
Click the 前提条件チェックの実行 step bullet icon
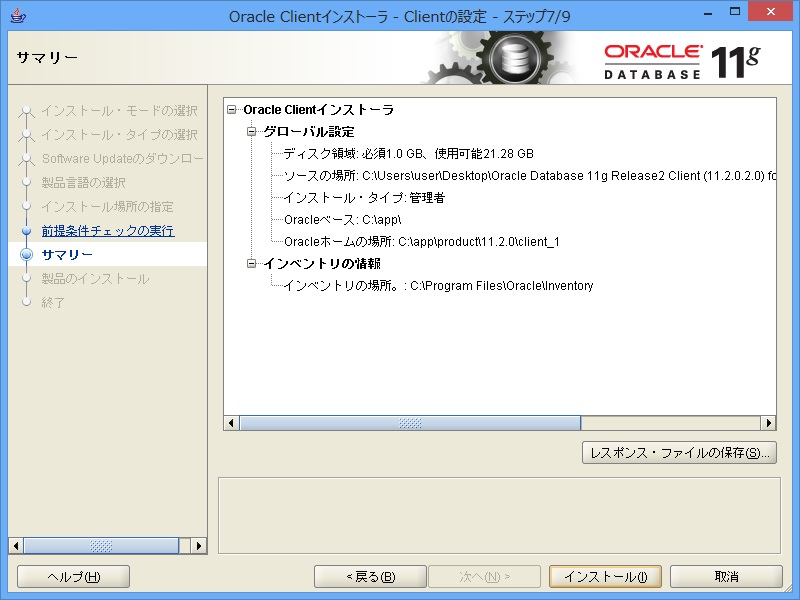pyautogui.click(x=27, y=231)
